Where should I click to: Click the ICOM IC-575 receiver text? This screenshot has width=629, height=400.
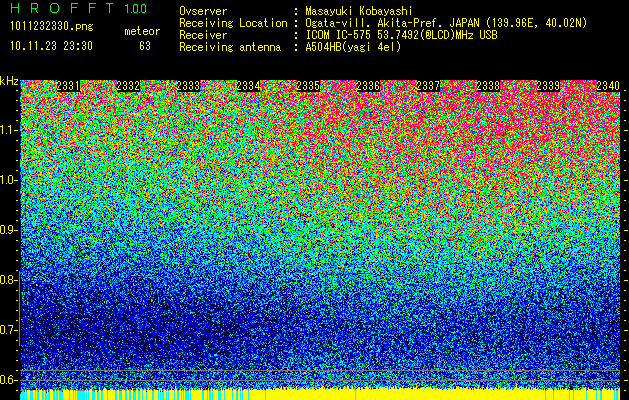pyautogui.click(x=401, y=35)
